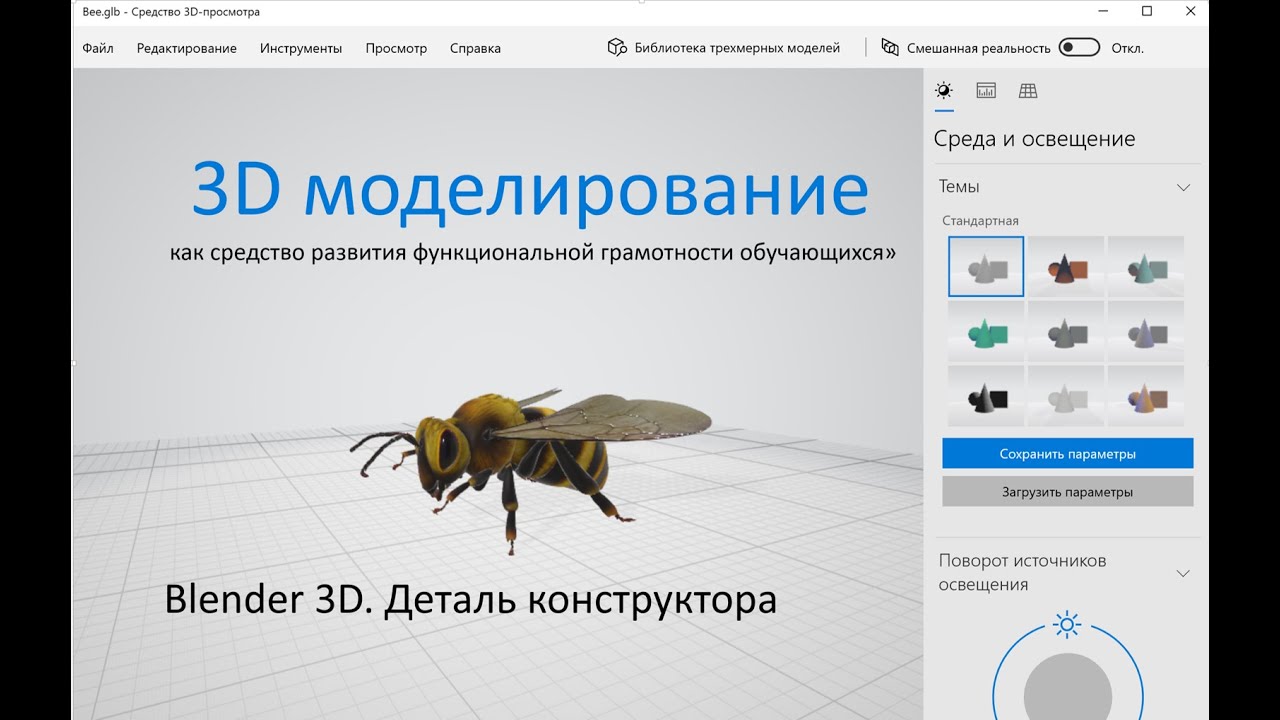
Task: Switch to the statistics and shading tab icon
Action: 986,90
